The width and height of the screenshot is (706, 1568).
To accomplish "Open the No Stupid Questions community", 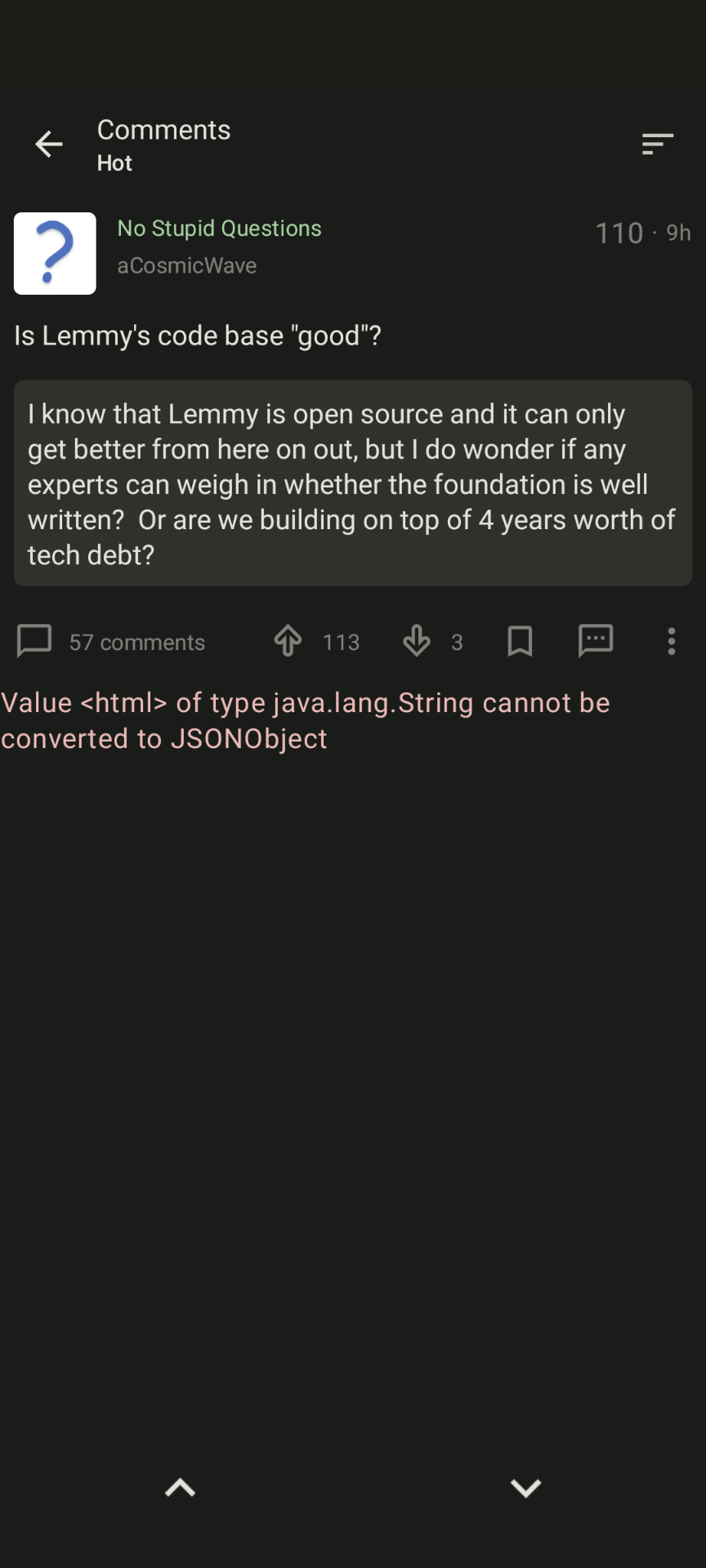I will pos(219,229).
